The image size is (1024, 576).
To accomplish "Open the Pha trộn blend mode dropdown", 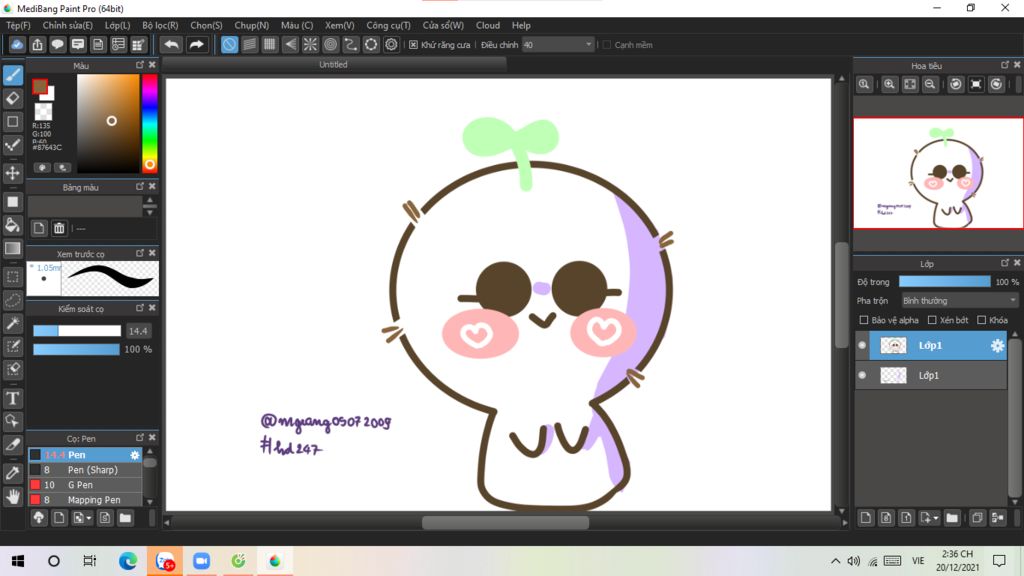I will 959,301.
